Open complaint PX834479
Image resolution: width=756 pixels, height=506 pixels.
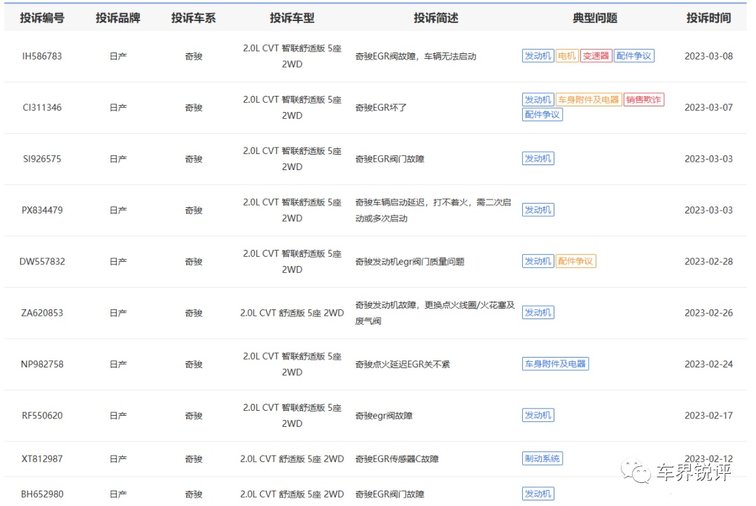[42, 210]
